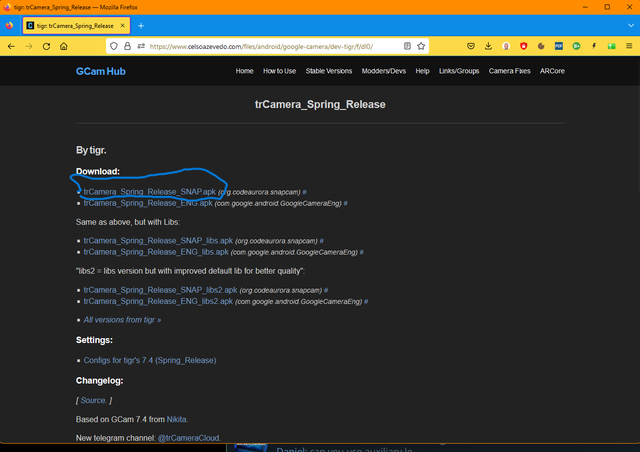Open the tracking protection shield icon
Viewport: 640px width, 452px height.
pos(114,46)
